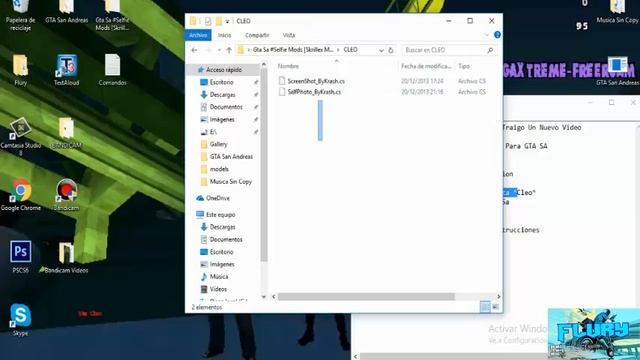Open Escritorio under Este equipo

pyautogui.click(x=222, y=252)
